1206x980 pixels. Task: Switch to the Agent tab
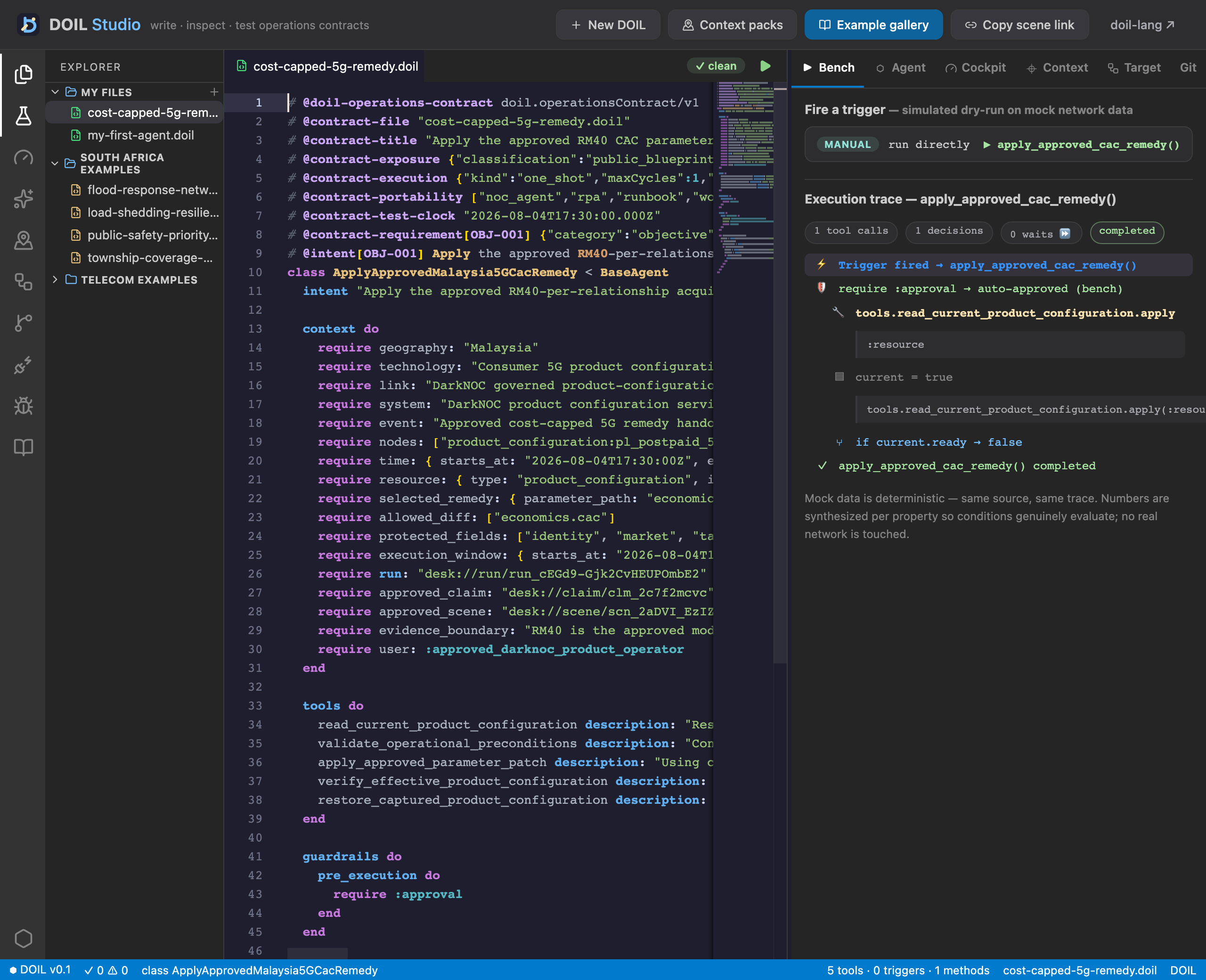900,68
